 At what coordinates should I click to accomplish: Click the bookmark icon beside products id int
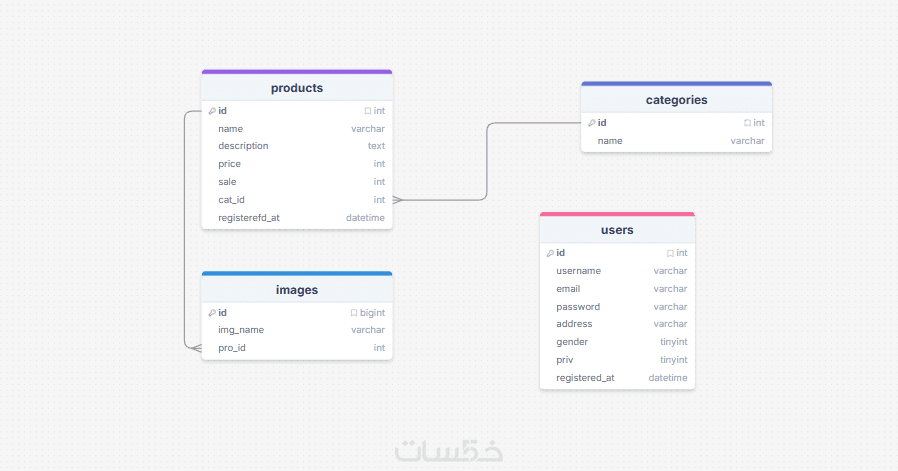tap(367, 111)
